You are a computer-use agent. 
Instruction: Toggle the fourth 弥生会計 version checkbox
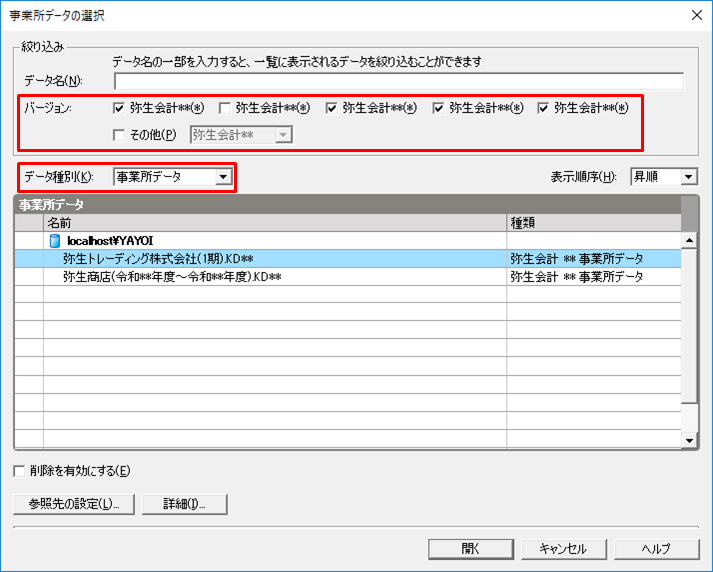click(438, 108)
